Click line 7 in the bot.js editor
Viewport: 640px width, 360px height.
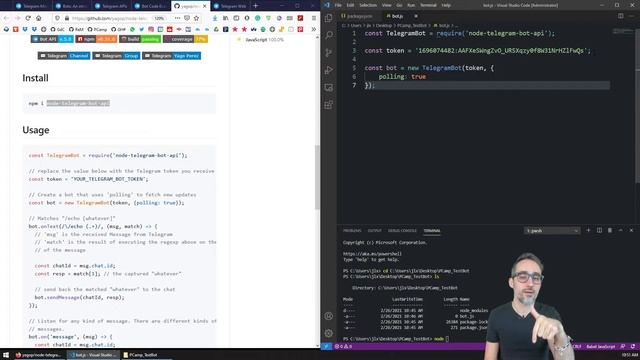pos(487,85)
